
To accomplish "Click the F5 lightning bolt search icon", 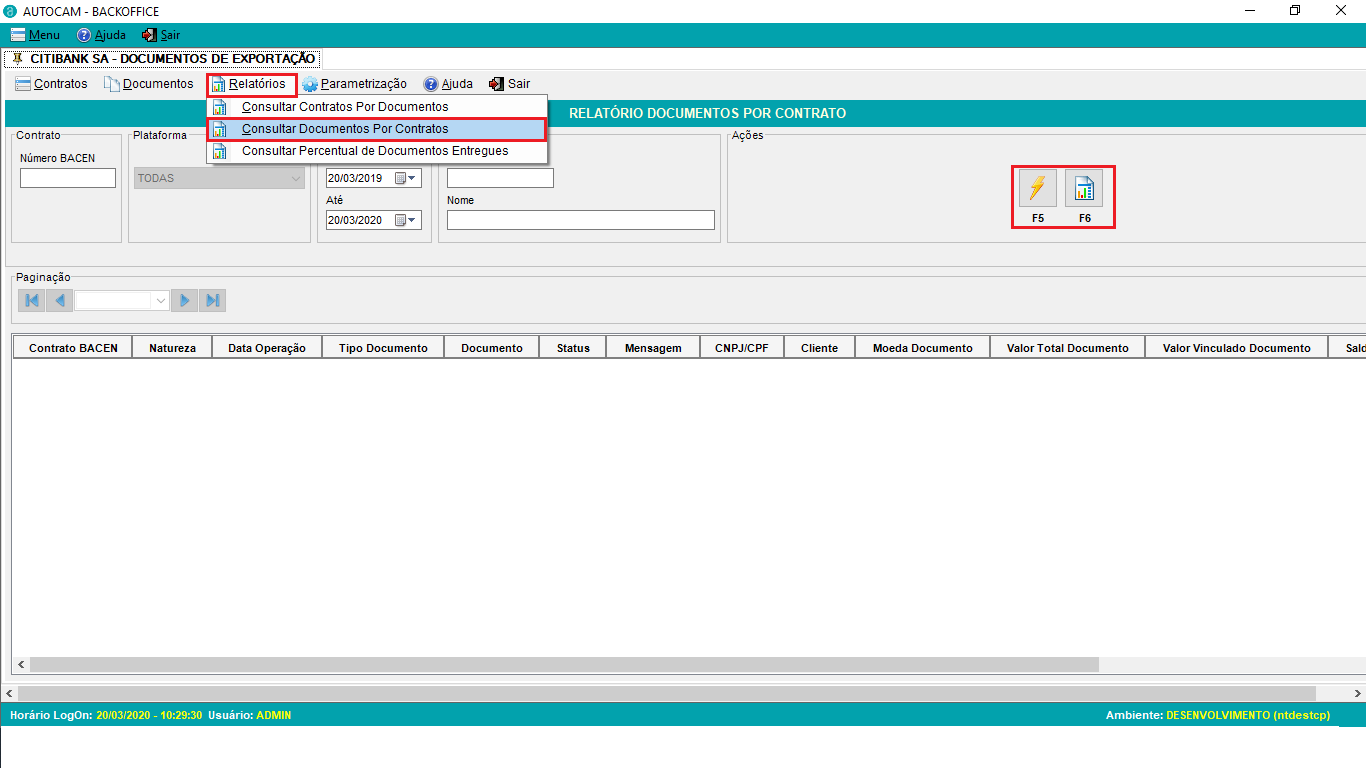I will [1037, 188].
